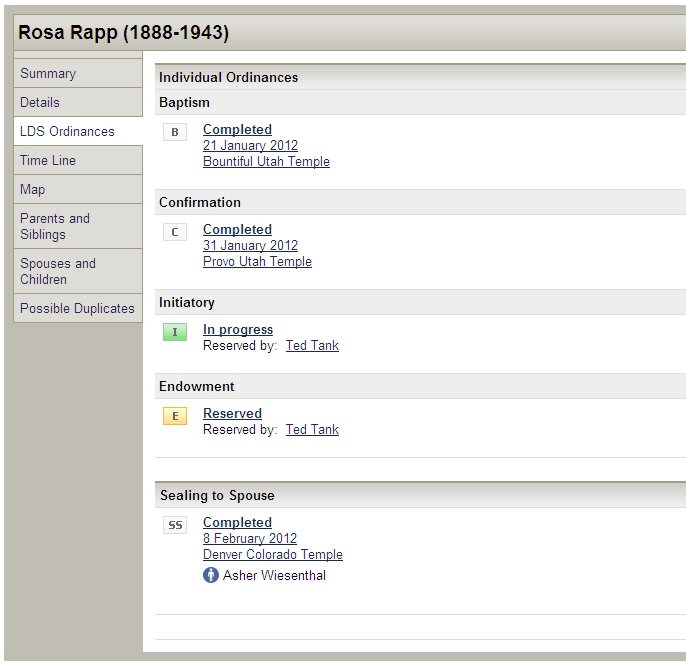
Task: Open the Bountiful Utah Temple link
Action: 266,161
